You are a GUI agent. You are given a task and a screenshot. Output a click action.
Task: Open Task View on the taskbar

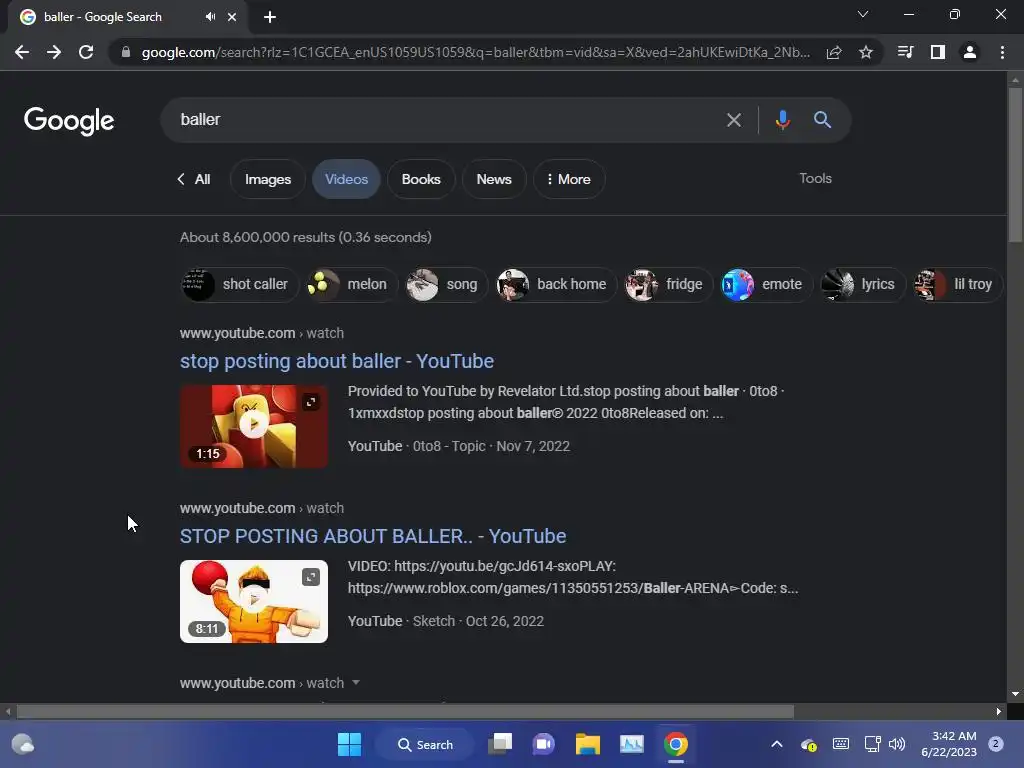pyautogui.click(x=501, y=744)
